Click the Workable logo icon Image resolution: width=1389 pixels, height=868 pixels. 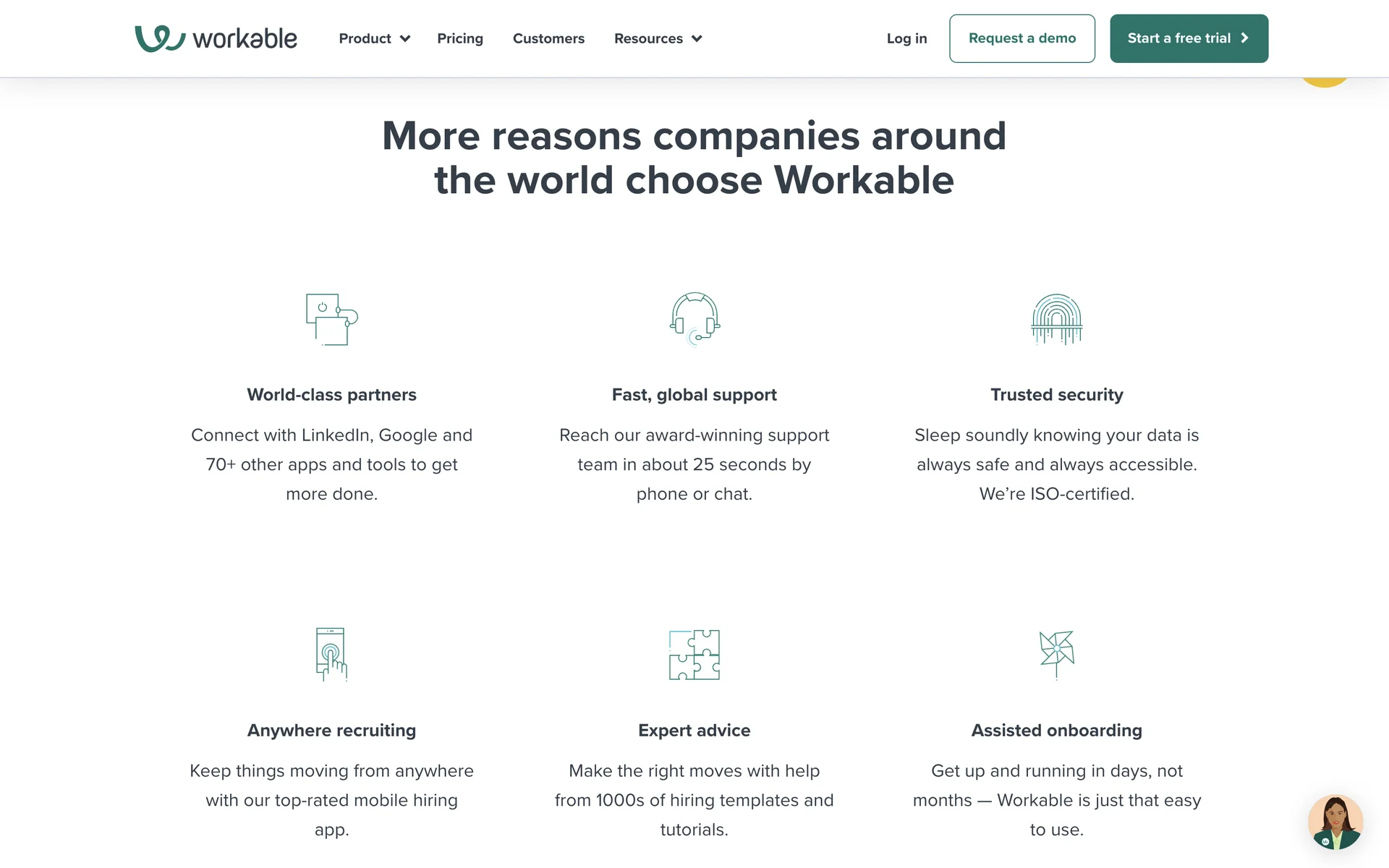[x=160, y=38]
